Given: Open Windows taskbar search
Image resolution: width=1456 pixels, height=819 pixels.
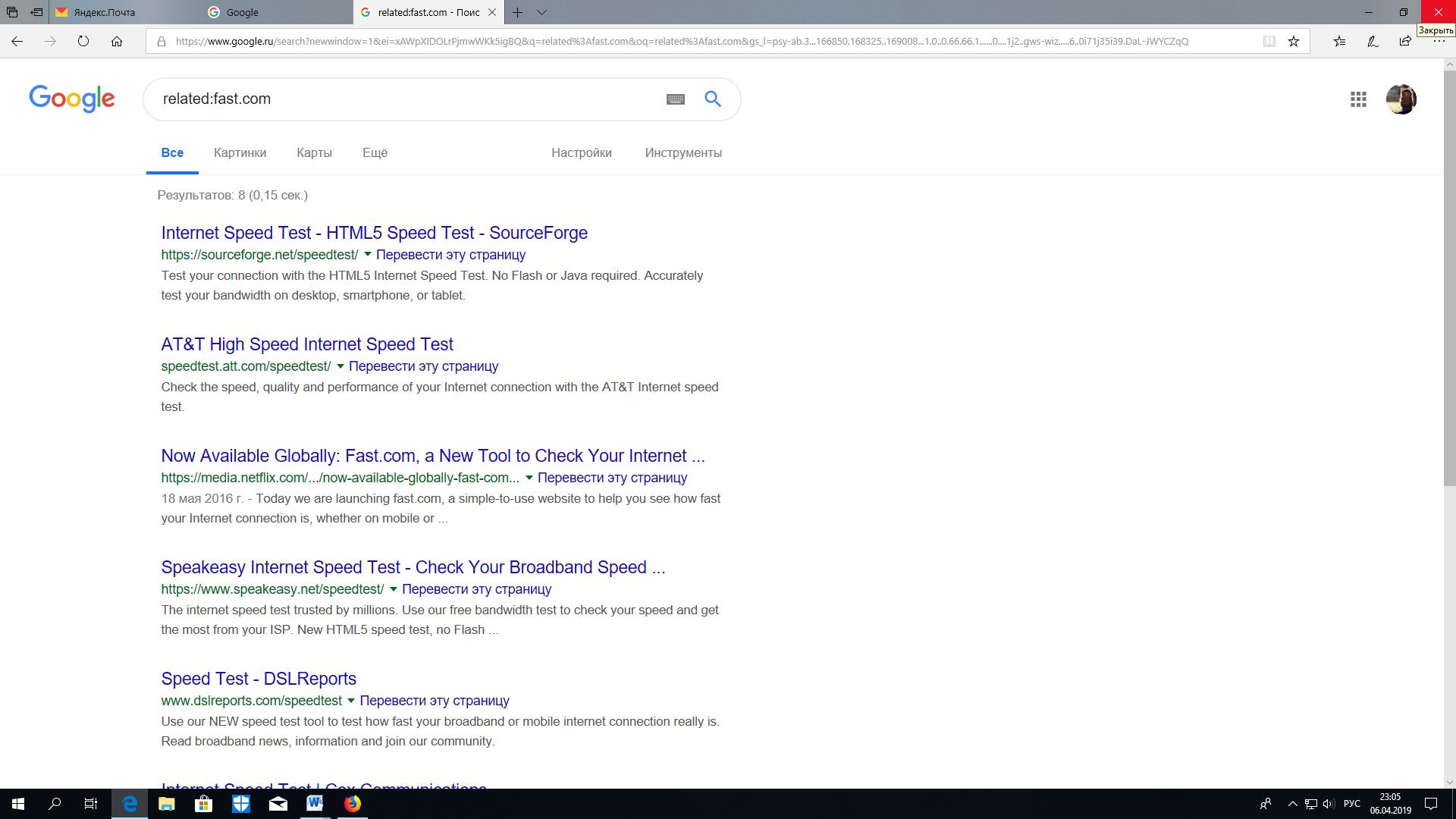Looking at the screenshot, I should click(55, 804).
